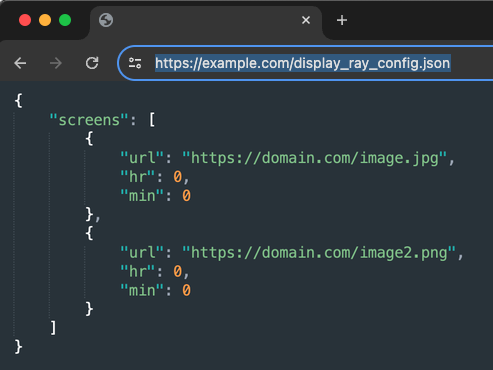Click "url" key in first screen object
This screenshot has height=370, width=493.
pyautogui.click(x=142, y=158)
